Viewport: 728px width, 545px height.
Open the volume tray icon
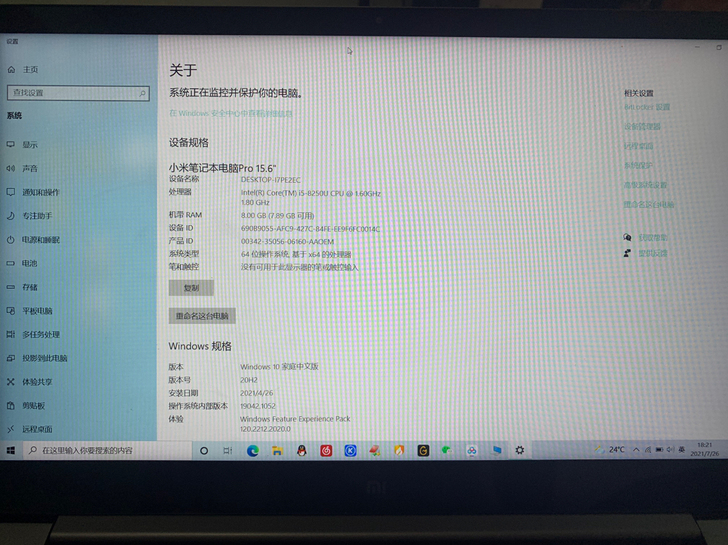670,449
